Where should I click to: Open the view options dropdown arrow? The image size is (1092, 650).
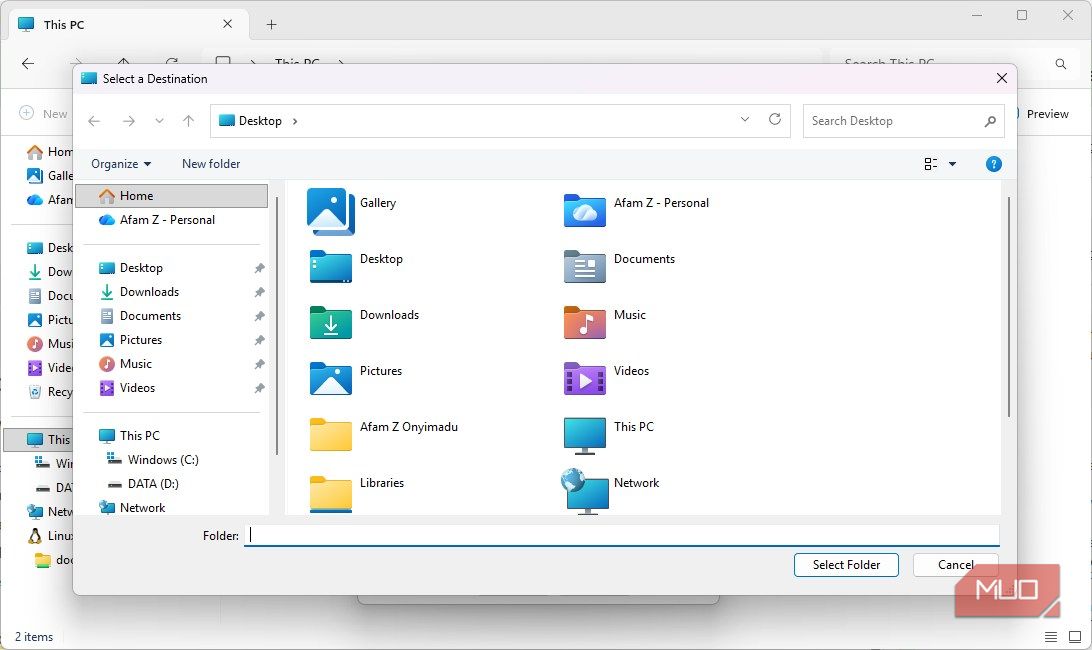[x=952, y=164]
